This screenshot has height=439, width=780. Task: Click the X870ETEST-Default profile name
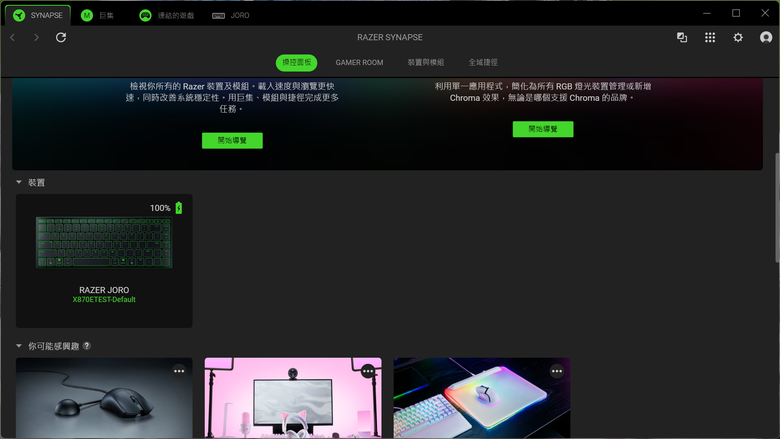click(104, 299)
